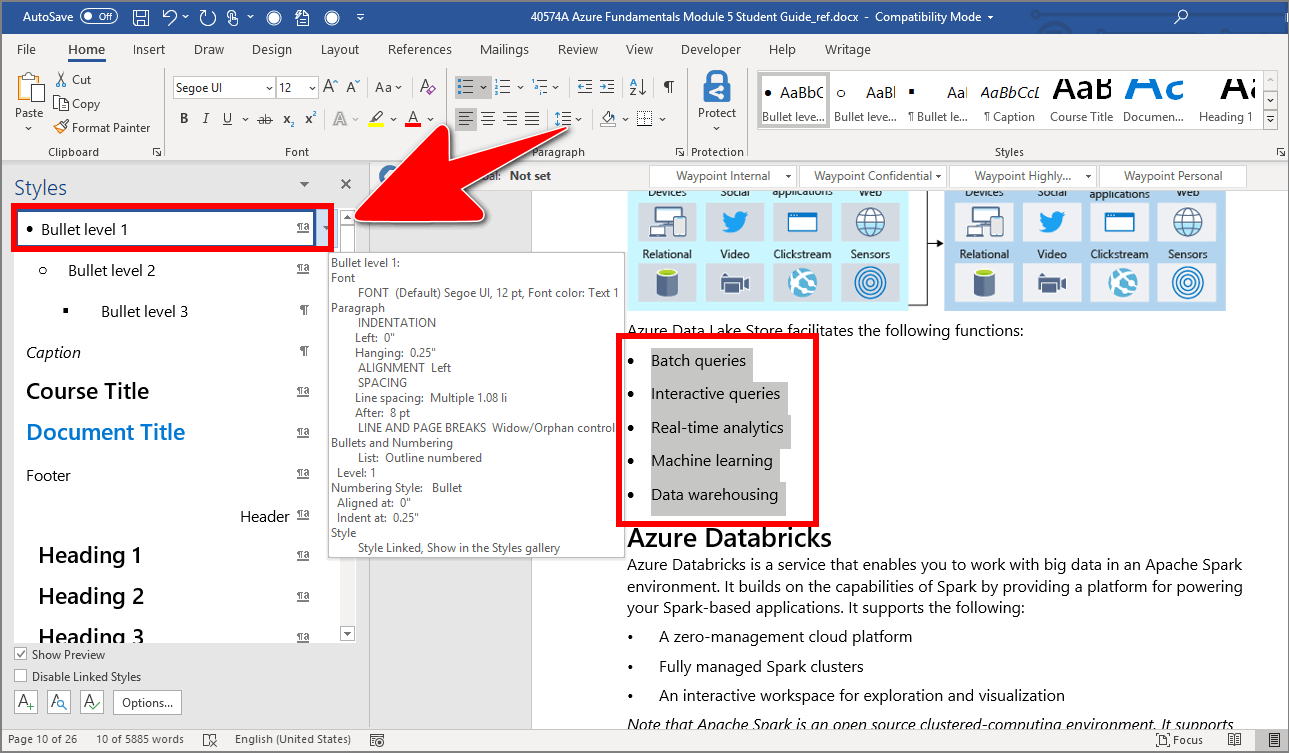Open the borders dropdown arrow
The width and height of the screenshot is (1289, 753).
[x=664, y=119]
